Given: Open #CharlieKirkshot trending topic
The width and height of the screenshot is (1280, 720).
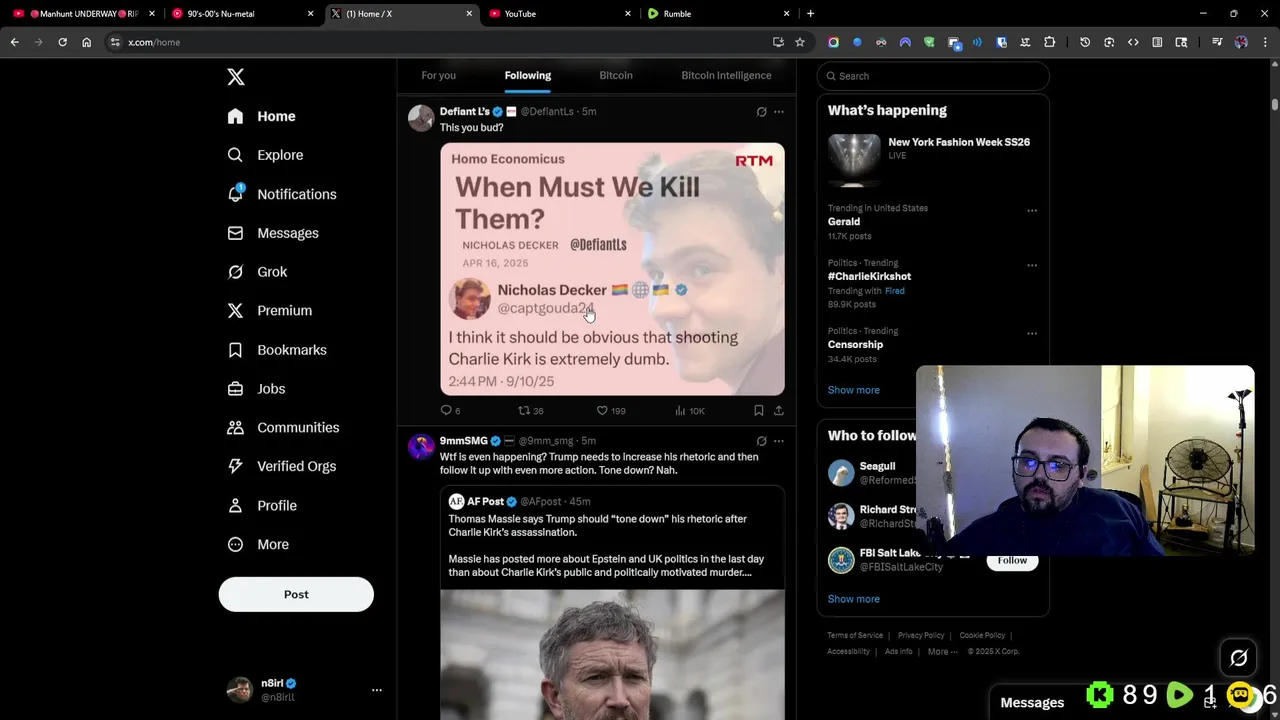Looking at the screenshot, I should point(869,276).
